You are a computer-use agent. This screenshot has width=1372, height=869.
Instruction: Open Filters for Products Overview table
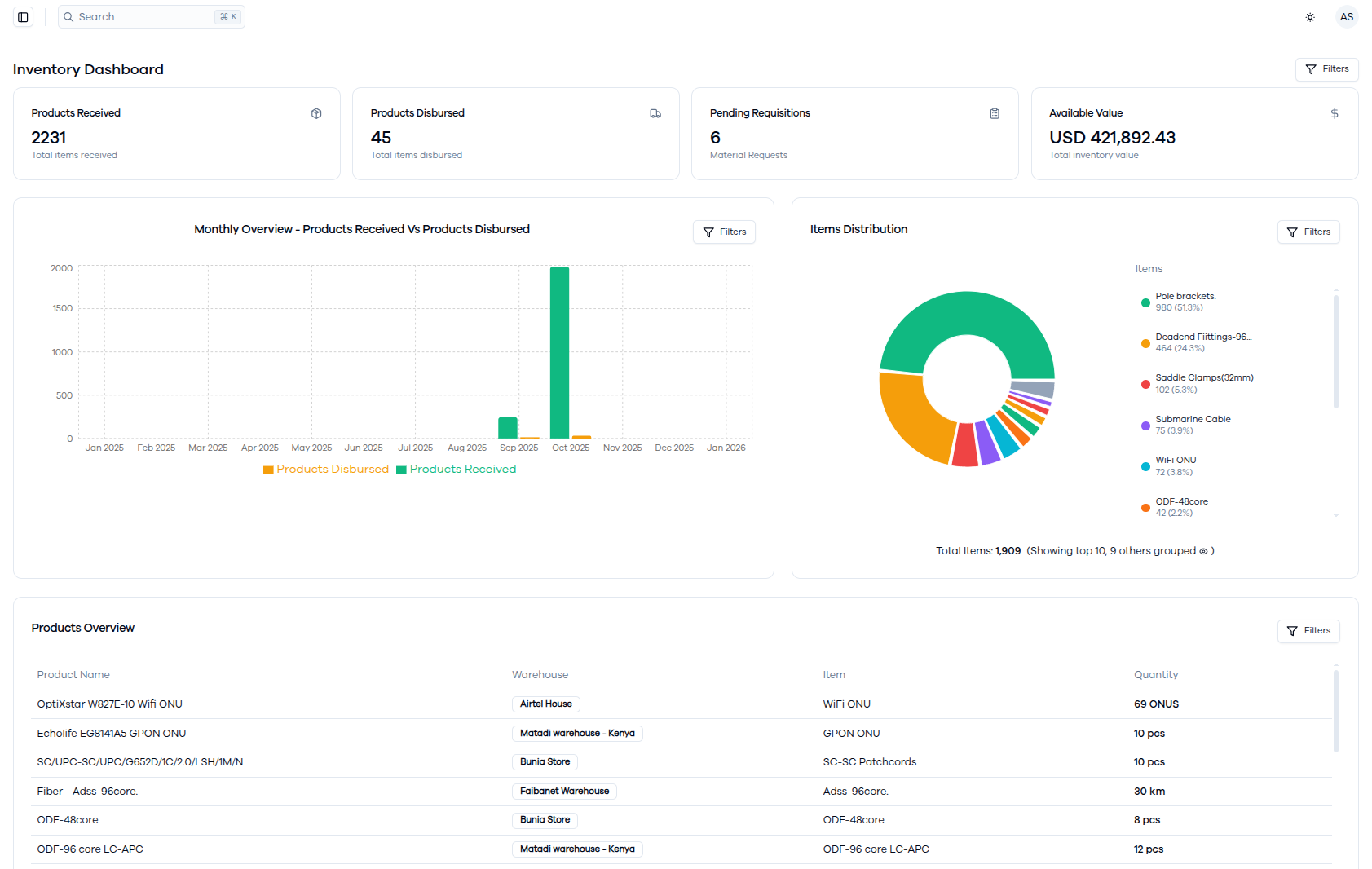(1308, 631)
